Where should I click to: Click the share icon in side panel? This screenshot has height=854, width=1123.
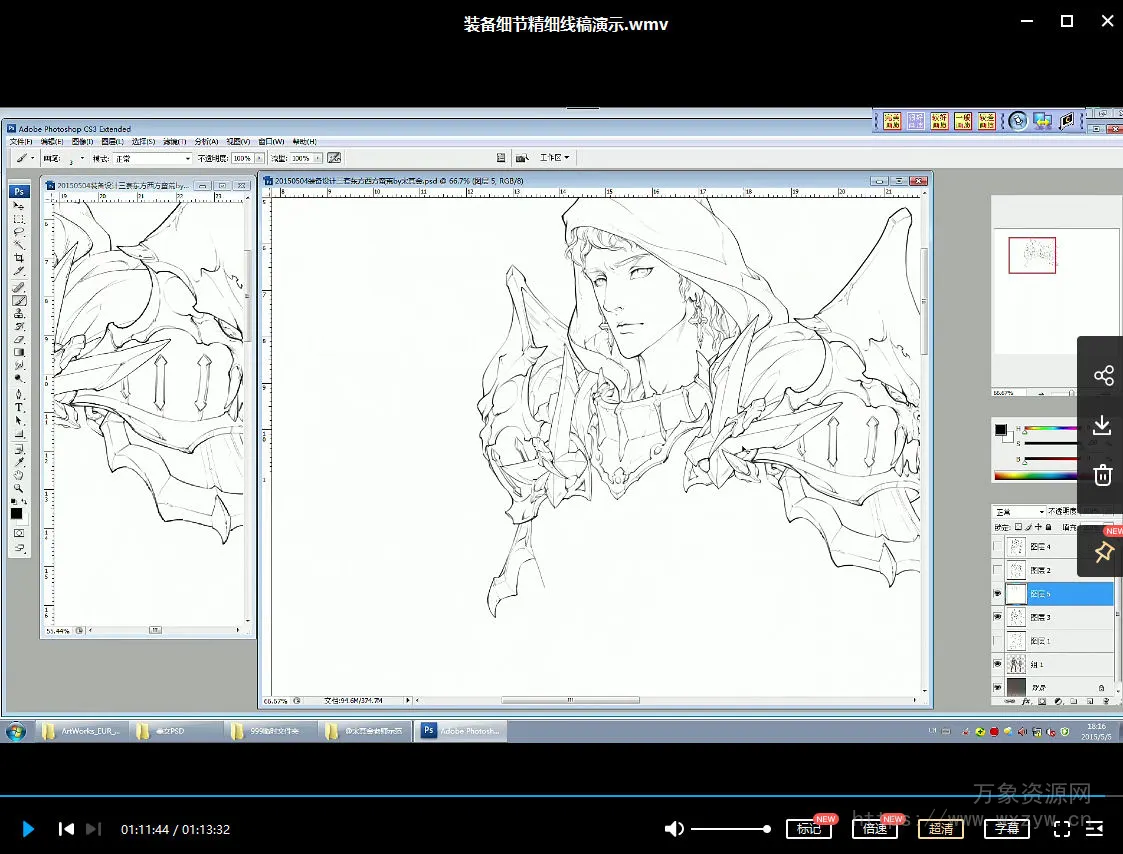point(1103,376)
